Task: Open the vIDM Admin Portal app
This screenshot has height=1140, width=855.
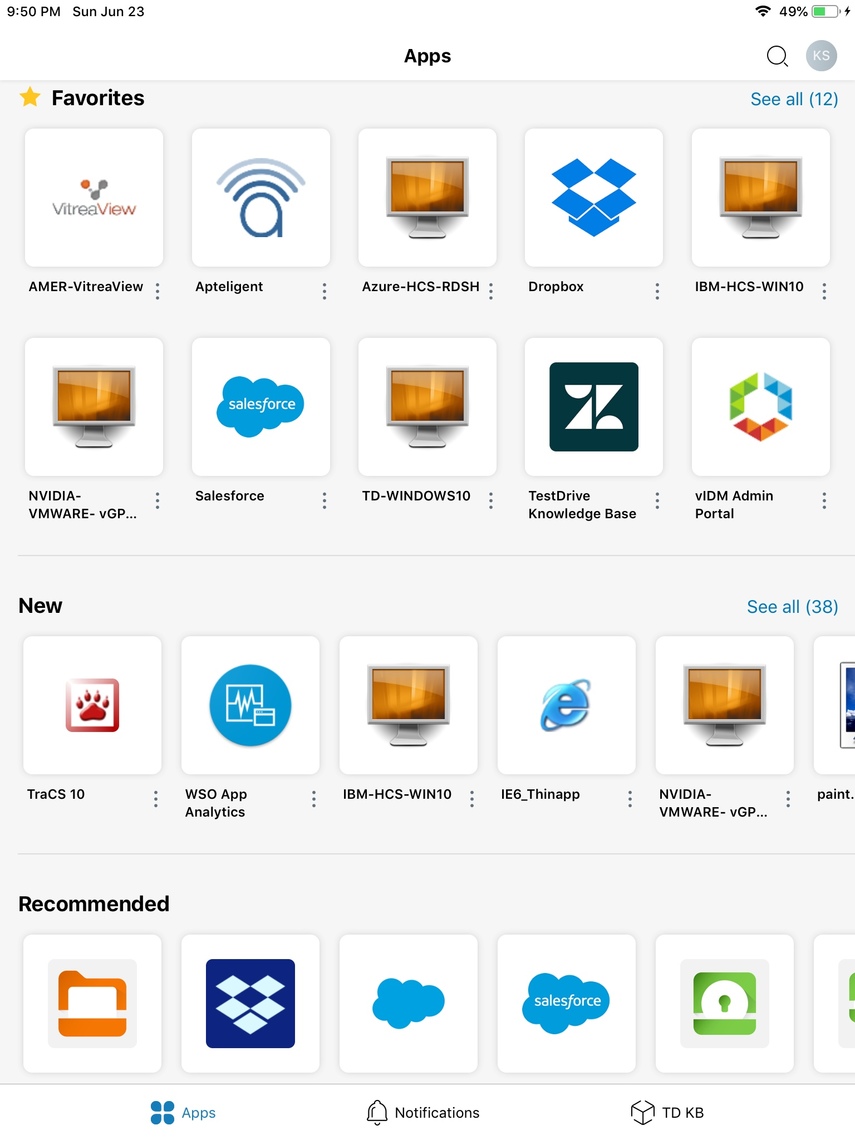Action: (x=760, y=407)
